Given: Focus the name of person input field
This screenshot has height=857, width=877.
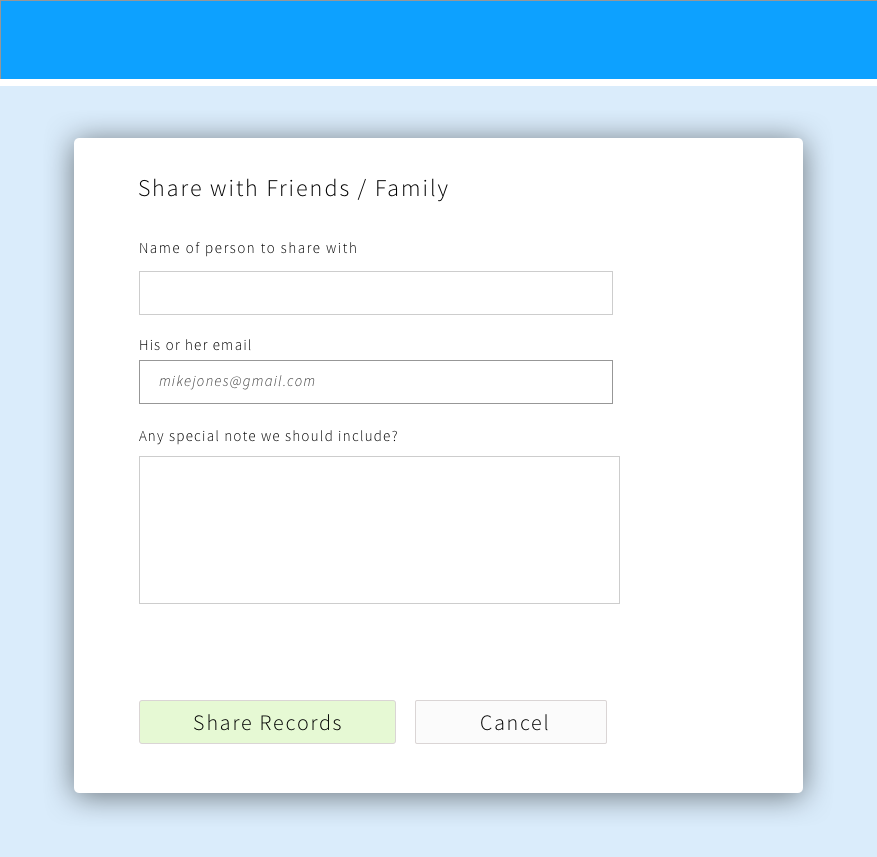Looking at the screenshot, I should tap(376, 293).
